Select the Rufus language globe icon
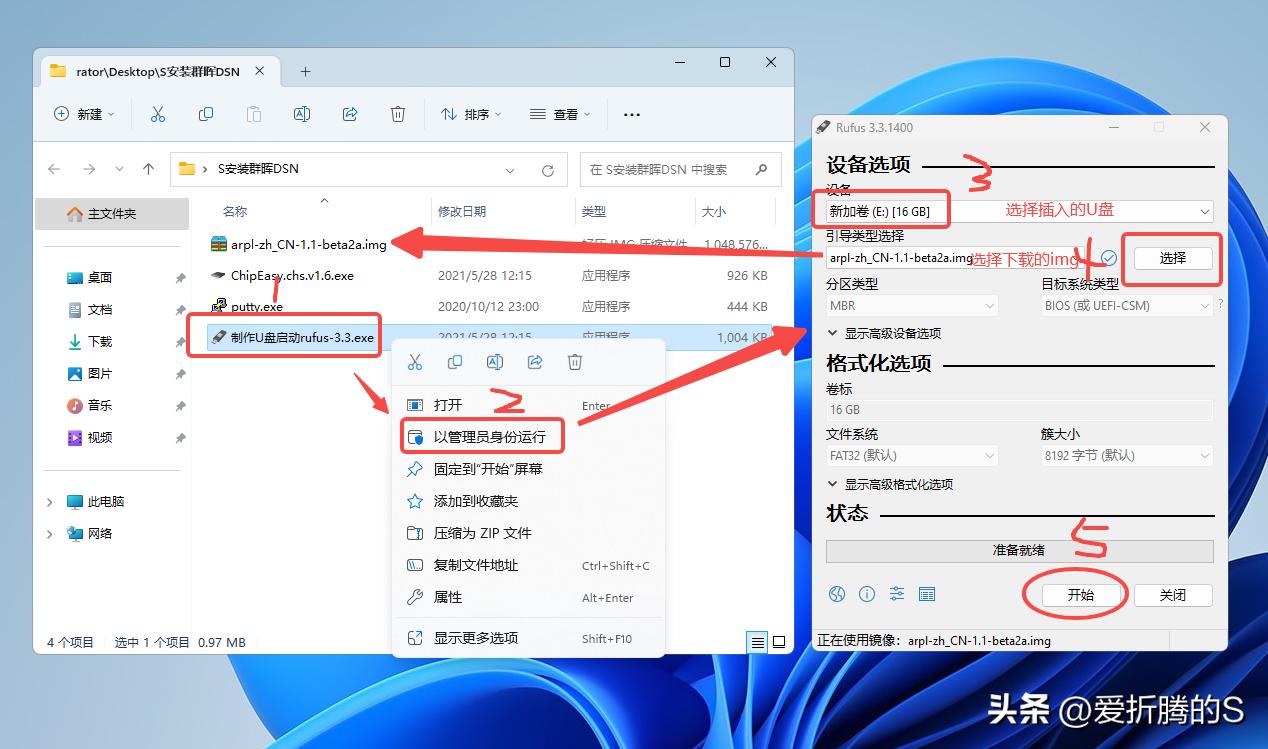 pyautogui.click(x=836, y=593)
